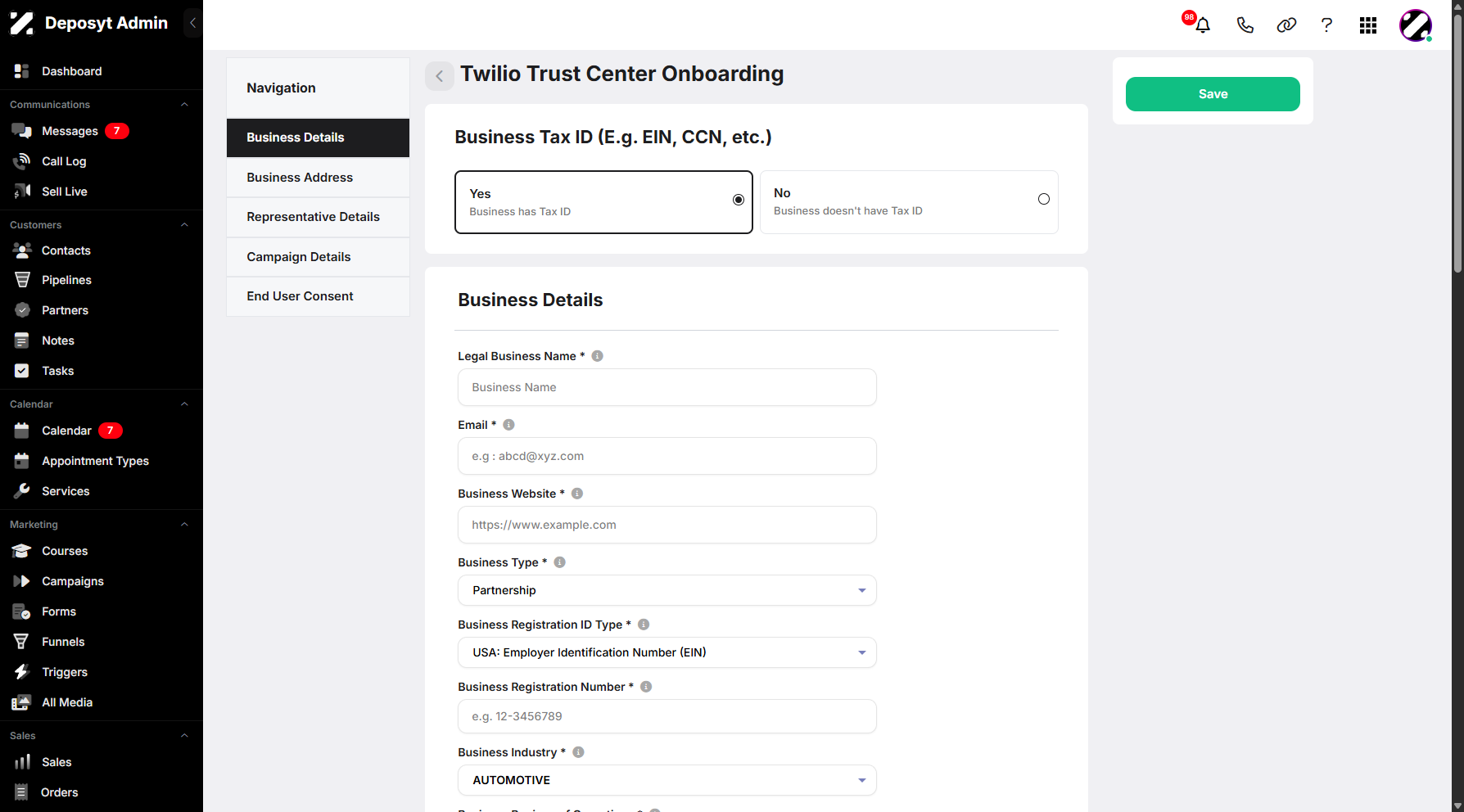The height and width of the screenshot is (812, 1464).
Task: Click the Business Registration Number field
Action: click(x=666, y=716)
